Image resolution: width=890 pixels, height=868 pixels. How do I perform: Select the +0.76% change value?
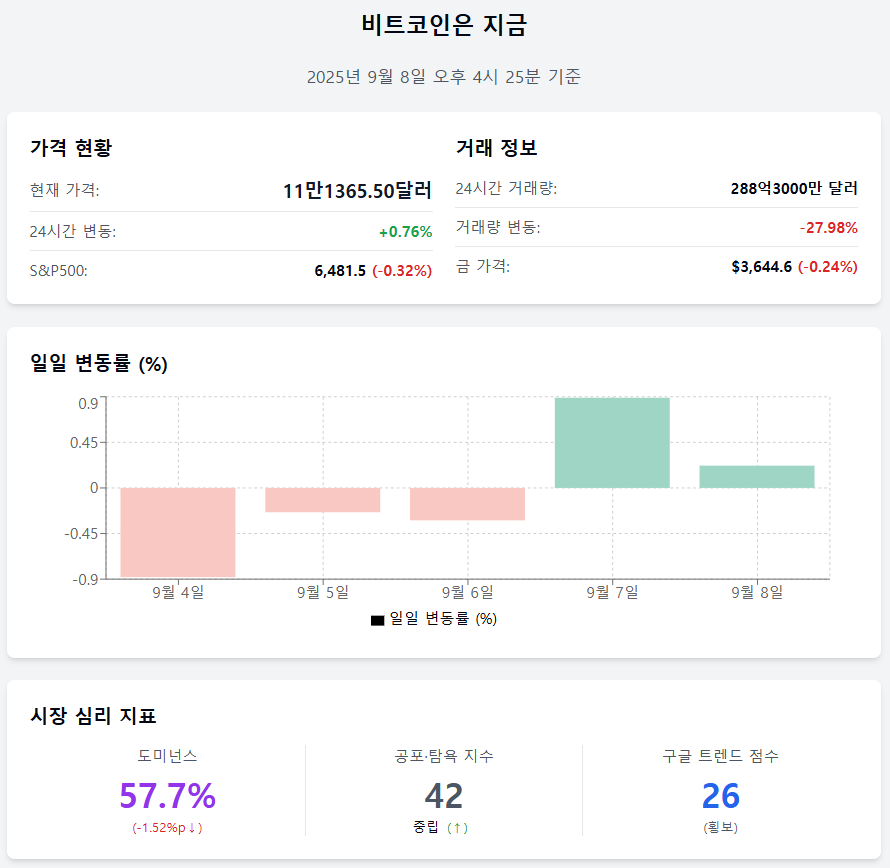(406, 232)
